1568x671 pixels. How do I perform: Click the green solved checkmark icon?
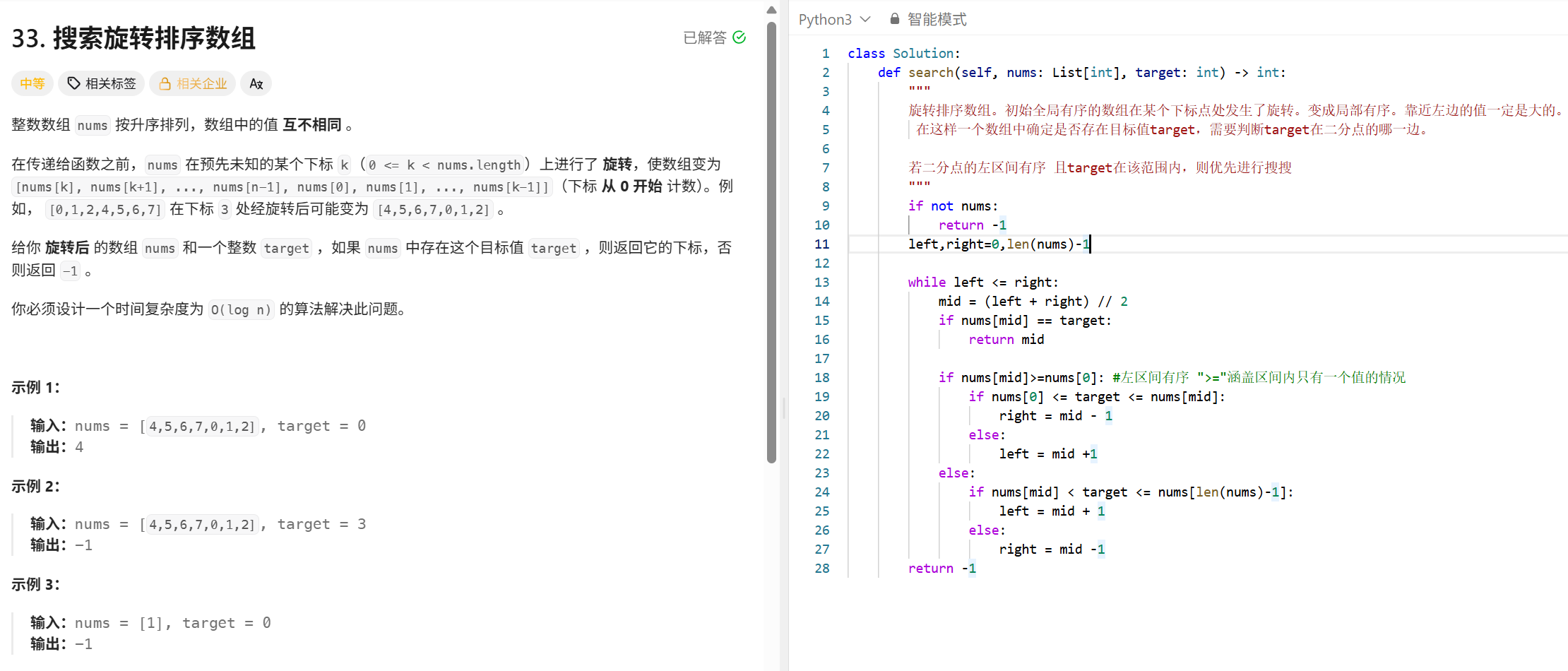tap(739, 37)
